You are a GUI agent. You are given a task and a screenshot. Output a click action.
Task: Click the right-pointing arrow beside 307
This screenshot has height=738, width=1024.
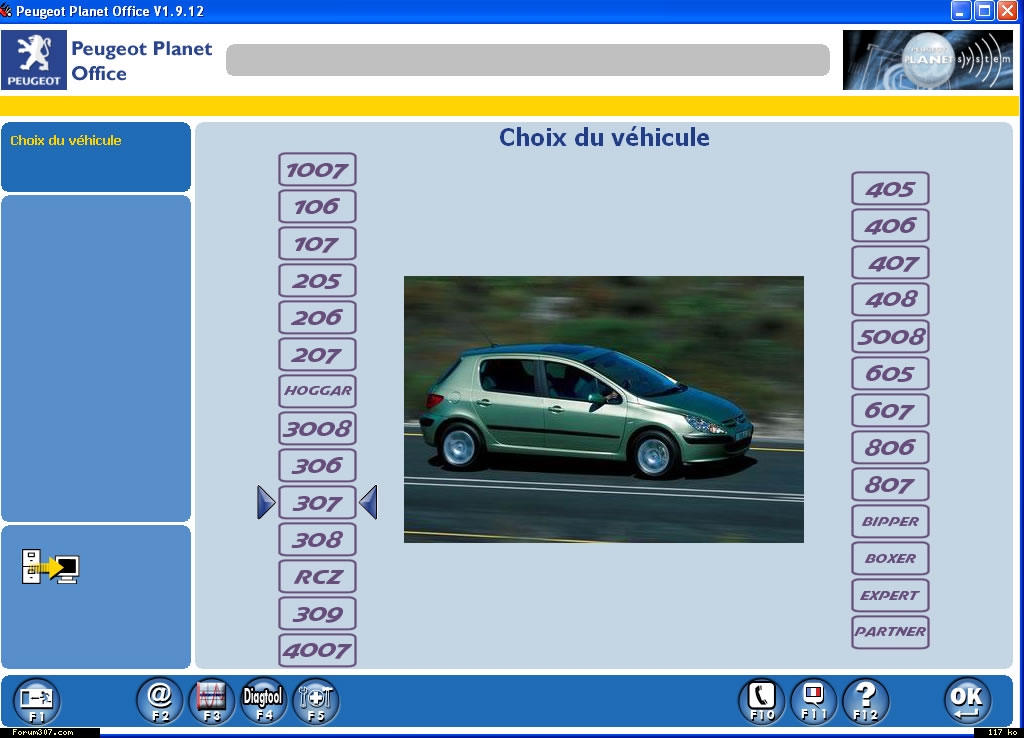266,502
